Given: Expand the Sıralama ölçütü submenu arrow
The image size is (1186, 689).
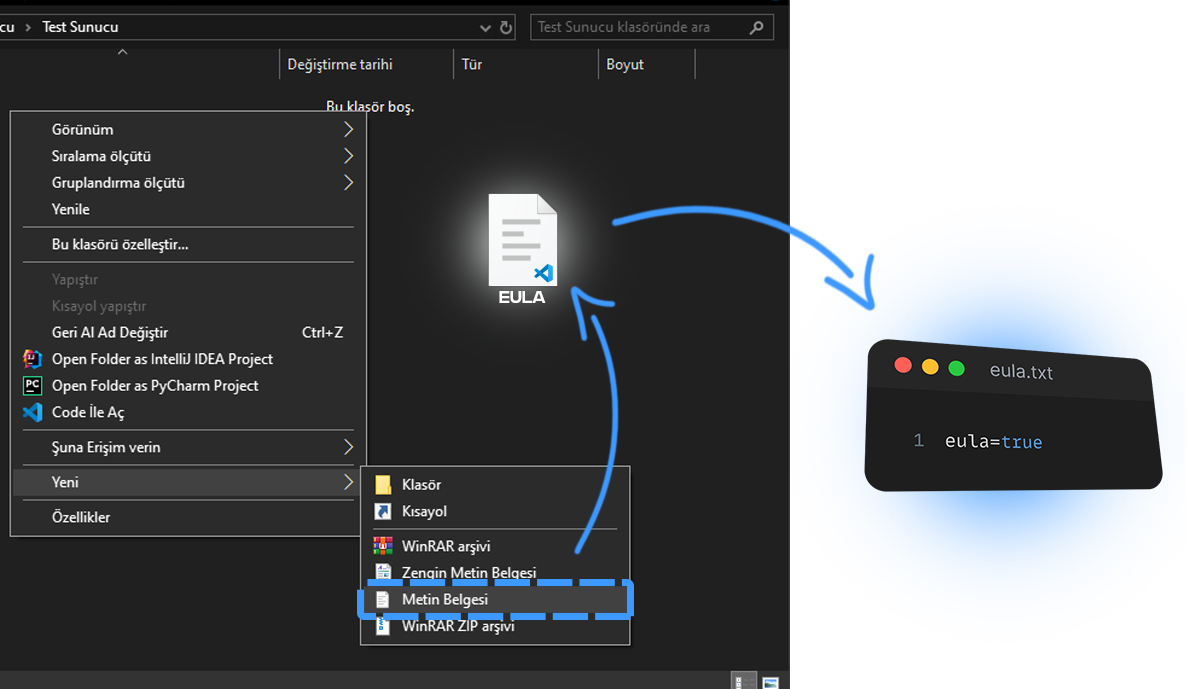Looking at the screenshot, I should pyautogui.click(x=348, y=156).
